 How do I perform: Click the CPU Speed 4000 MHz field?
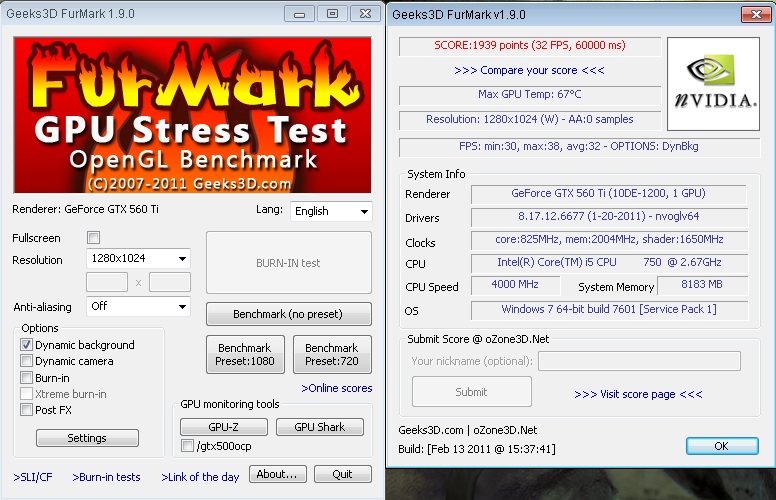coord(515,285)
